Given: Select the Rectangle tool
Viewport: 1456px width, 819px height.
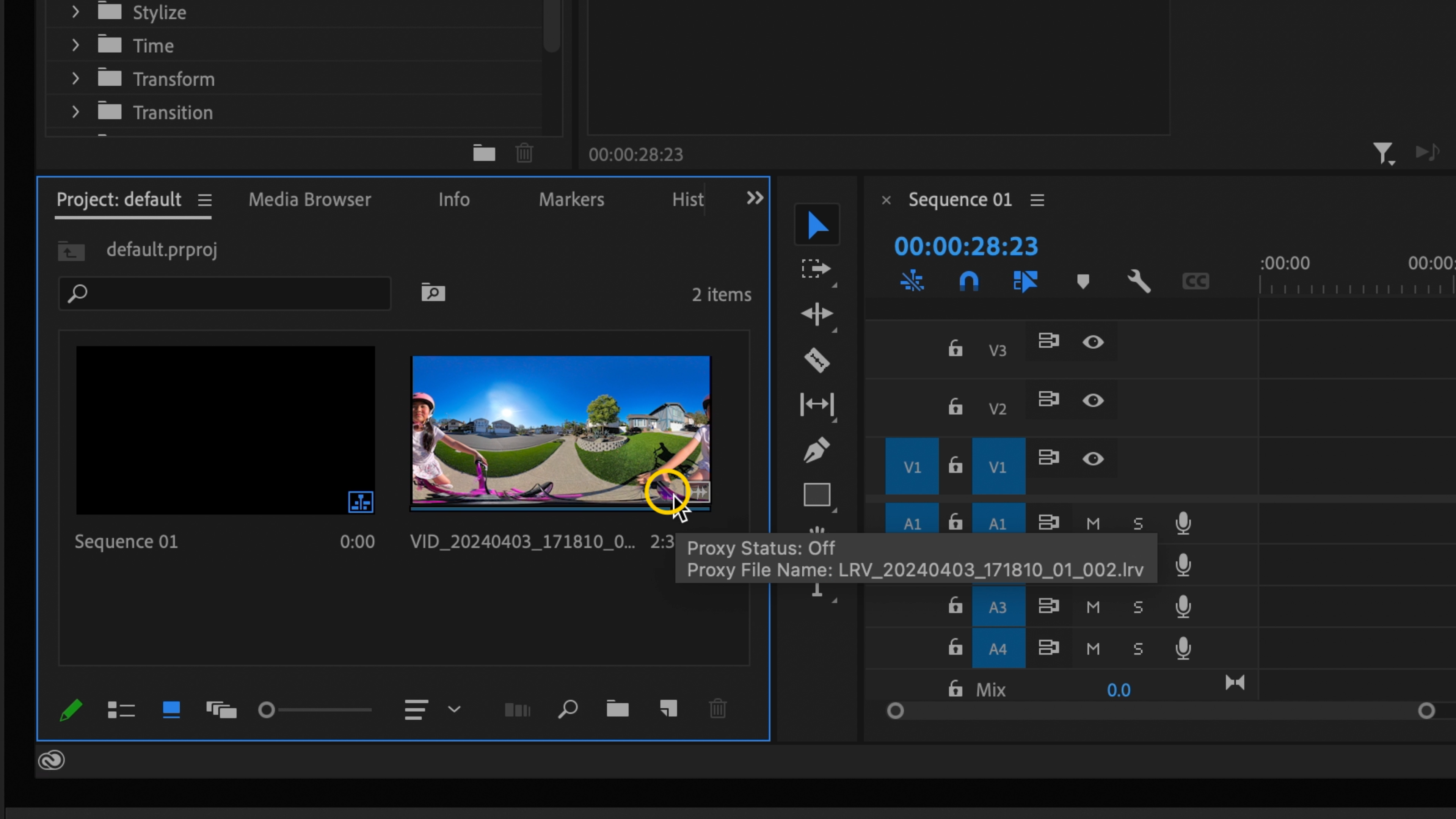Looking at the screenshot, I should click(x=817, y=494).
